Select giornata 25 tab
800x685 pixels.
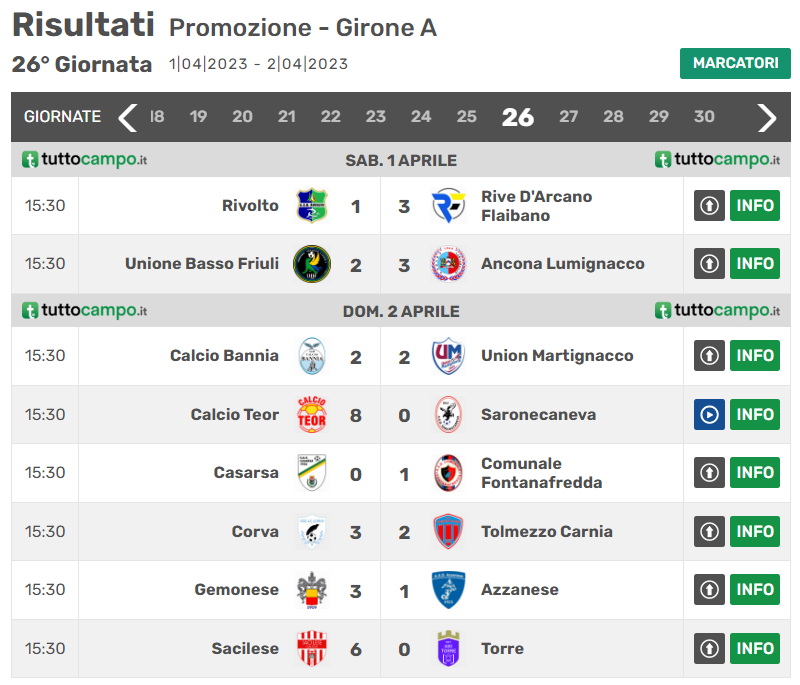tap(467, 117)
